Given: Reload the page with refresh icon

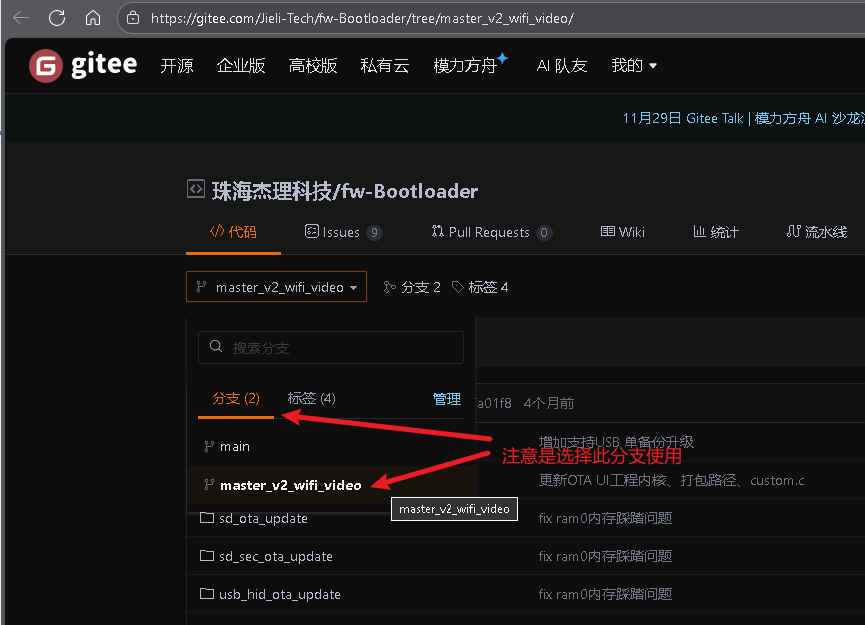Looking at the screenshot, I should 57,18.
